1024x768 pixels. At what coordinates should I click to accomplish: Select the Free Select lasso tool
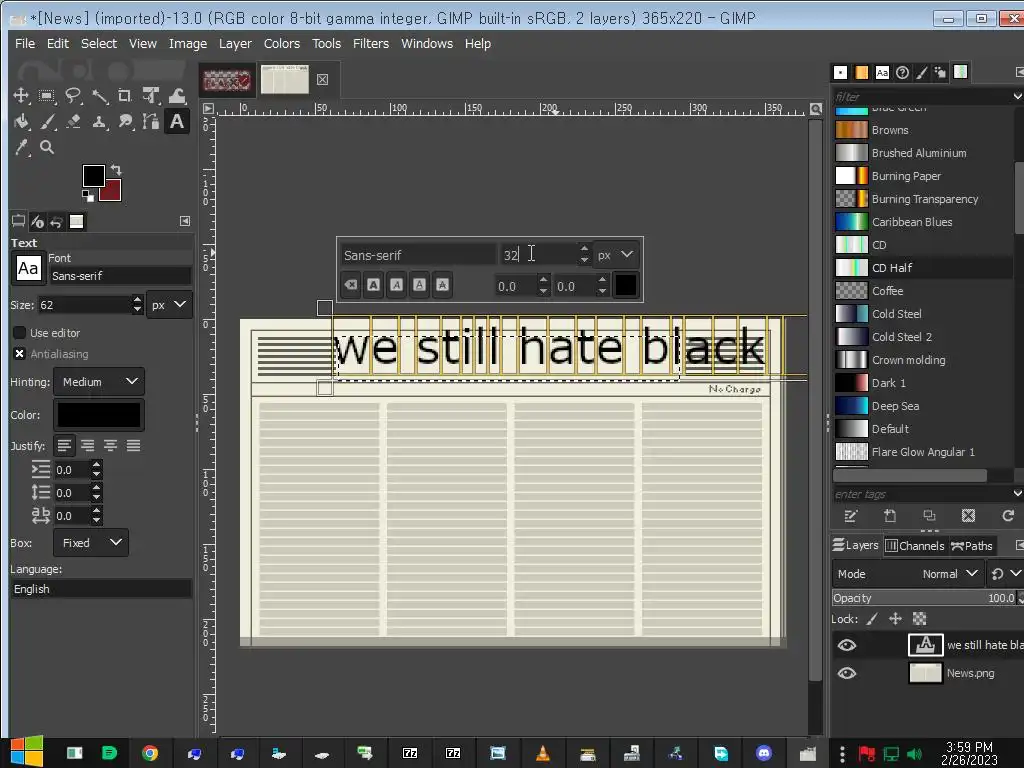click(73, 95)
